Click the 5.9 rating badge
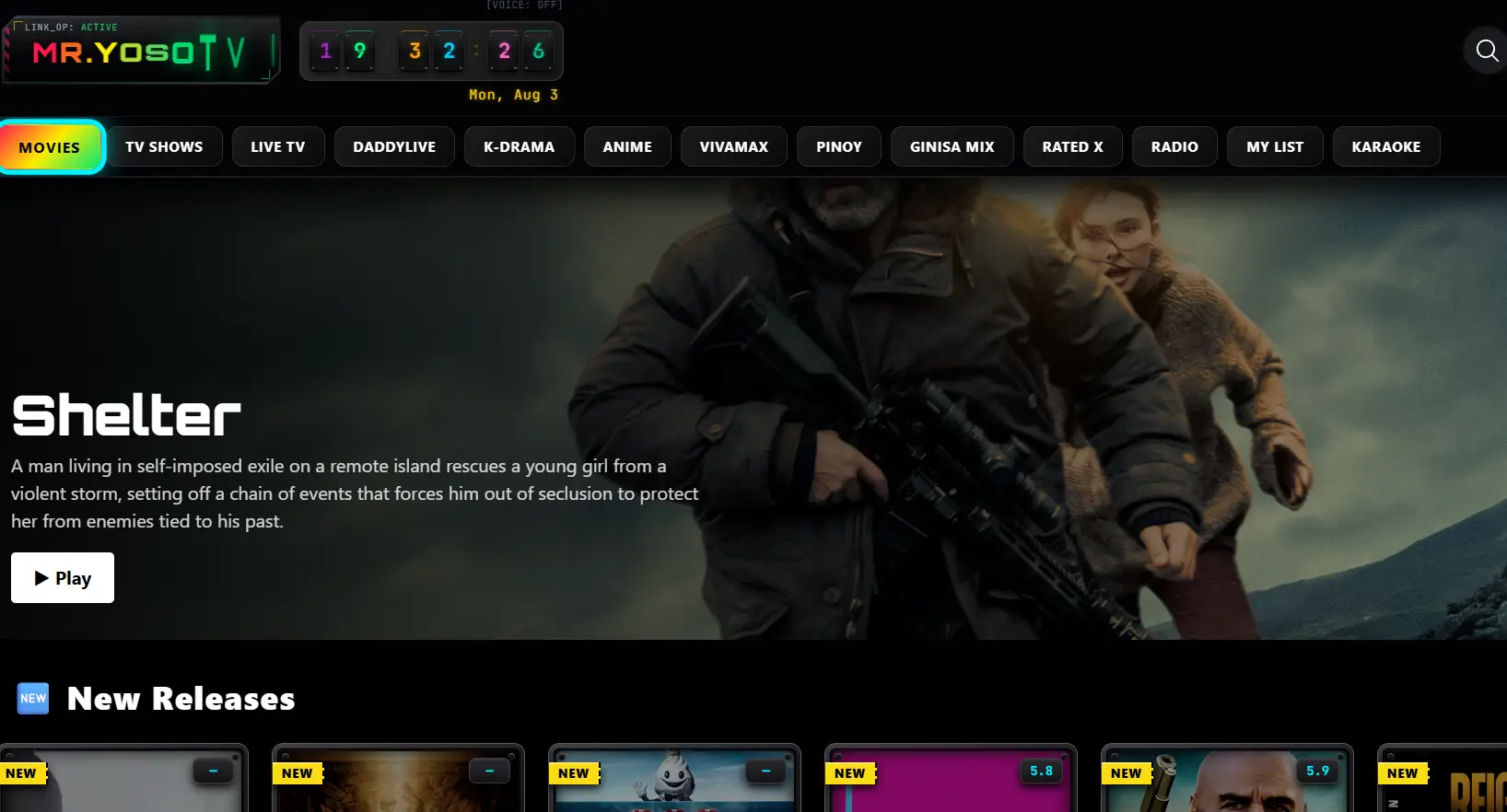 pos(1317,771)
